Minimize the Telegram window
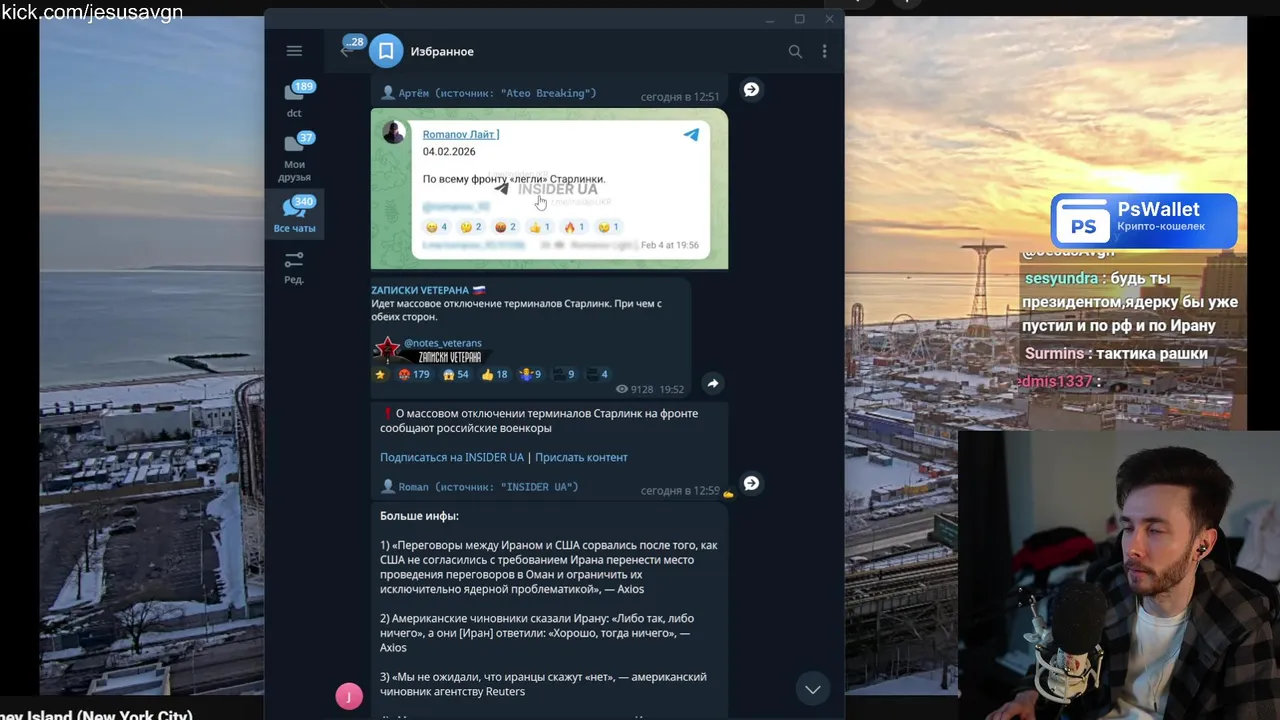This screenshot has height=720, width=1280. coord(770,19)
